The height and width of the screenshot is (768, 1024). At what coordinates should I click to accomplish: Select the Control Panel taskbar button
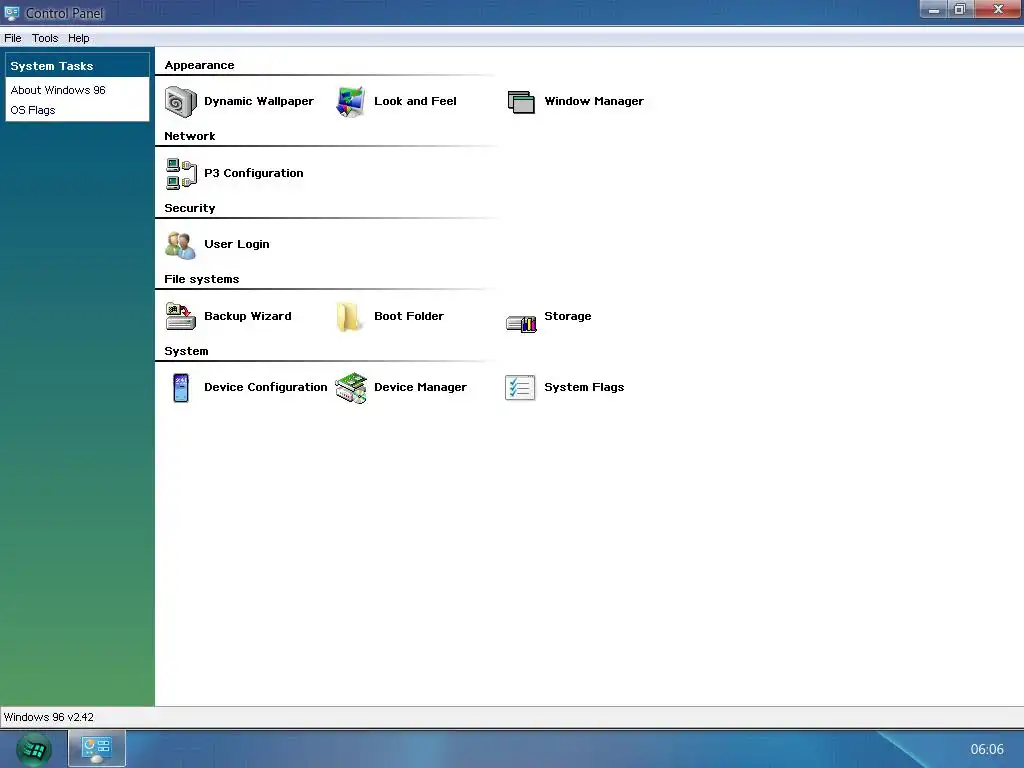[x=97, y=748]
